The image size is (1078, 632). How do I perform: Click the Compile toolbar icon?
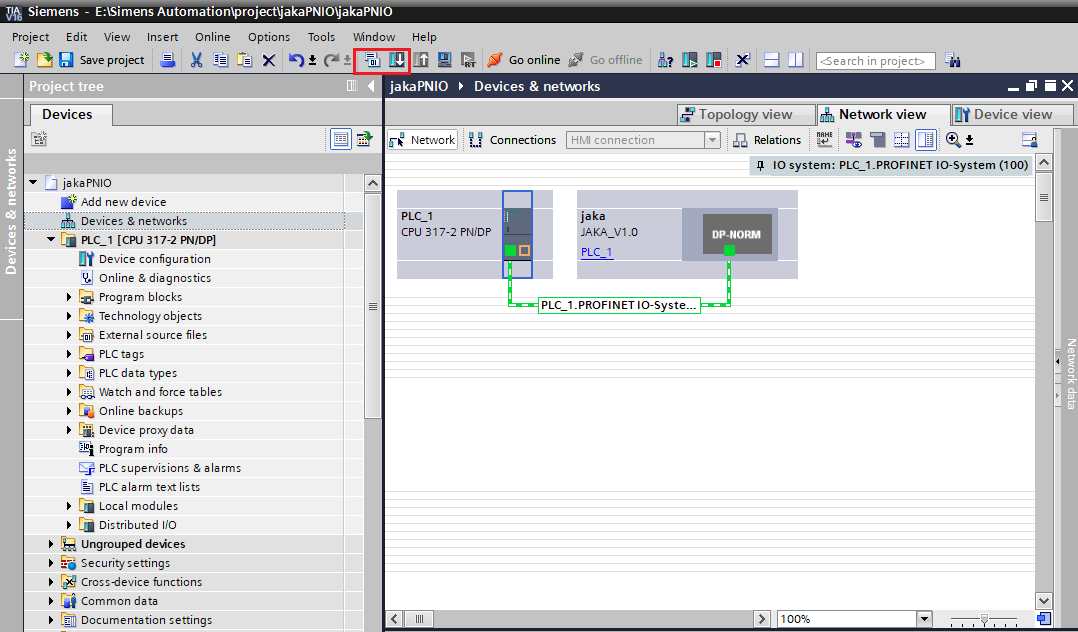click(372, 60)
